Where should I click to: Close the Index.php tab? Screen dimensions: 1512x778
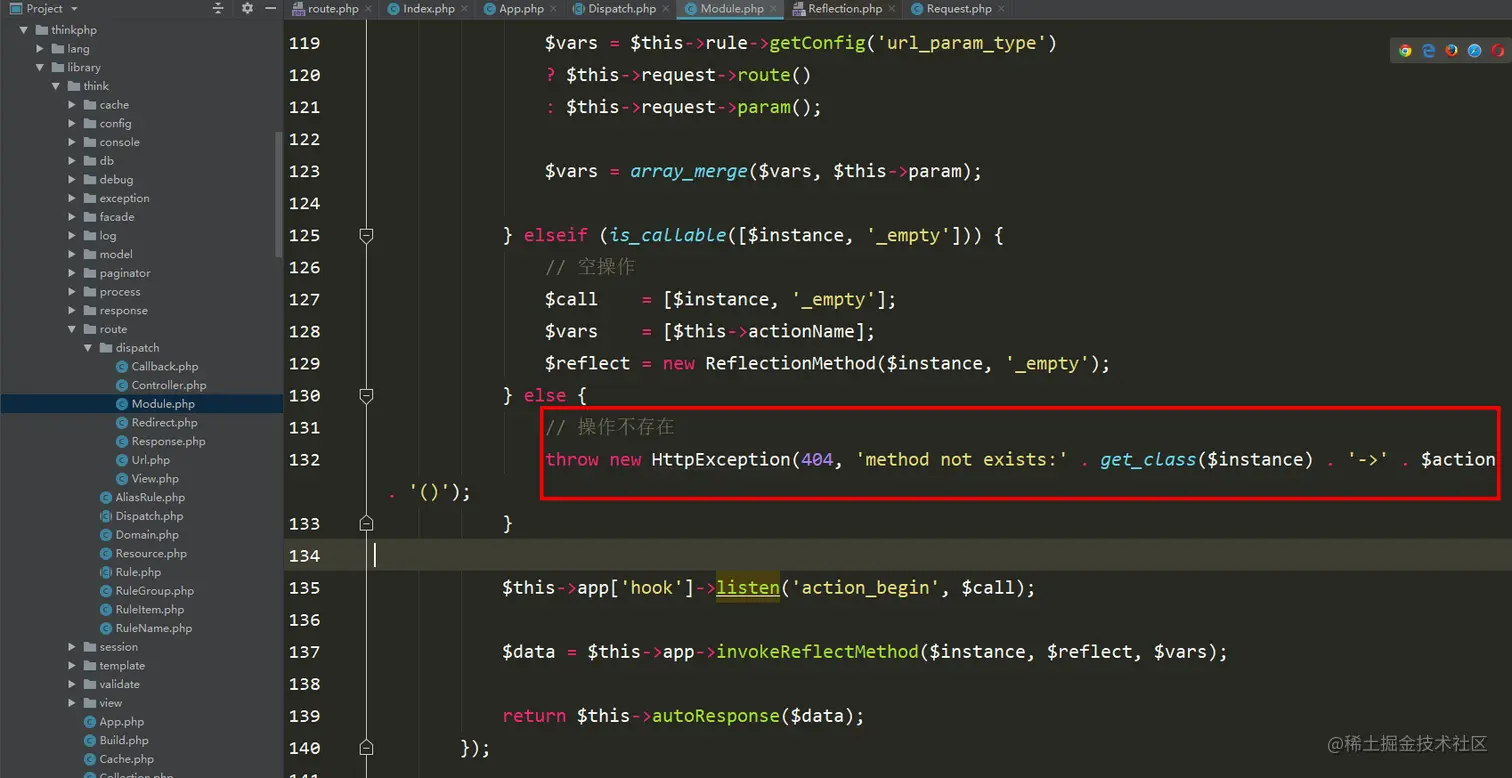463,9
